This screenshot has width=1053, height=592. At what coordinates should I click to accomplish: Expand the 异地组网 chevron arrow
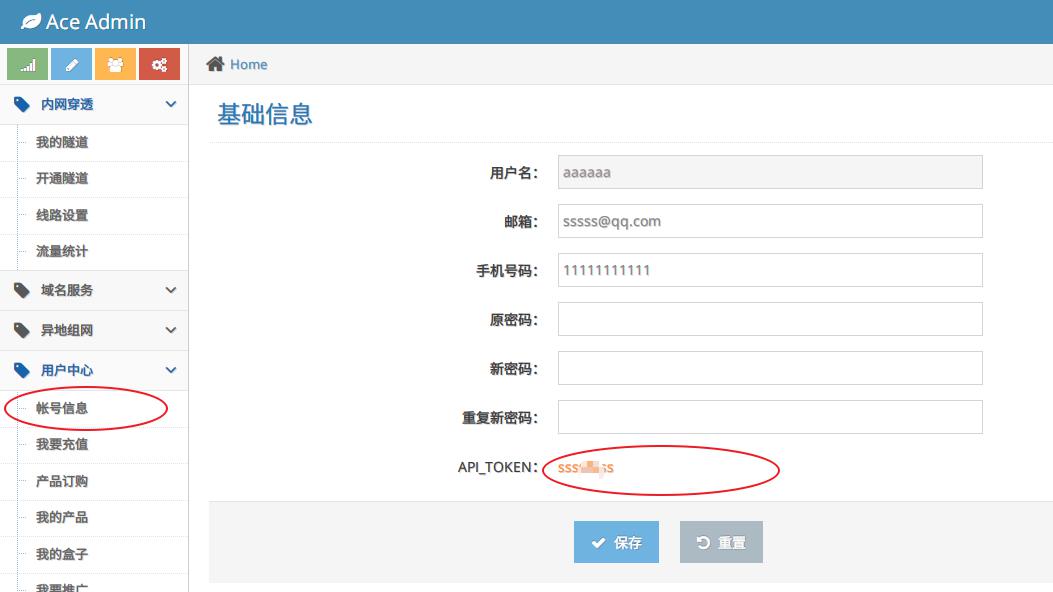[x=171, y=330]
